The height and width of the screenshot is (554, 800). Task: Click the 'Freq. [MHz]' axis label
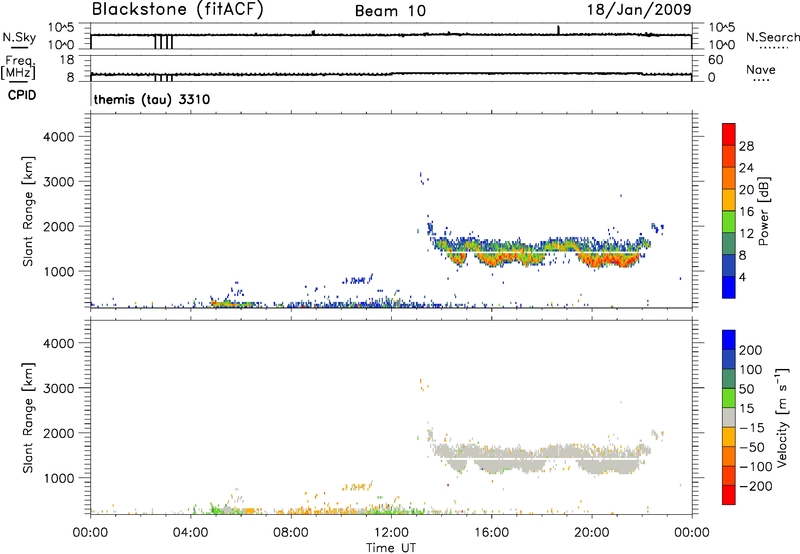coord(18,67)
